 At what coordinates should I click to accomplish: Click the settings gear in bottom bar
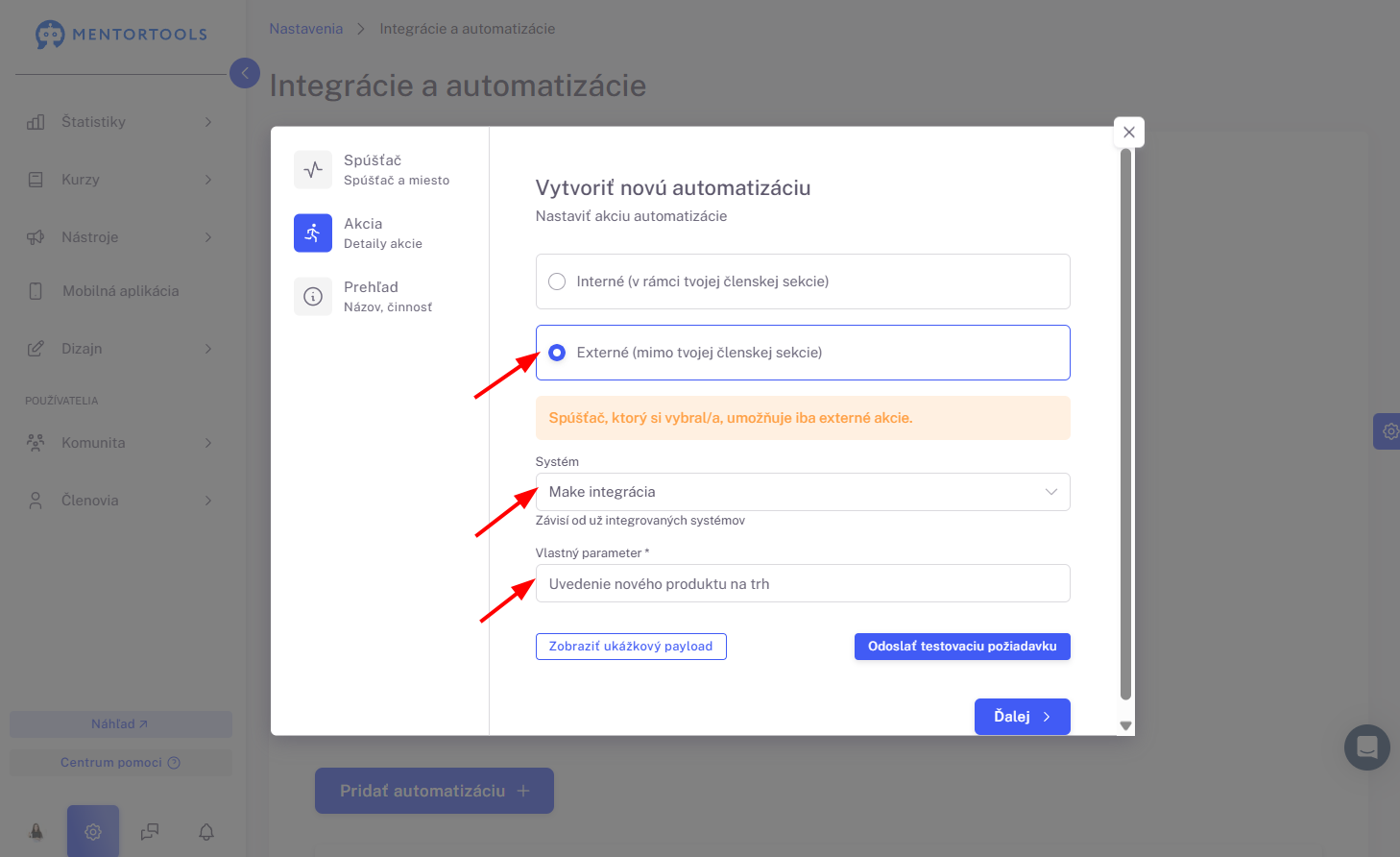[93, 831]
